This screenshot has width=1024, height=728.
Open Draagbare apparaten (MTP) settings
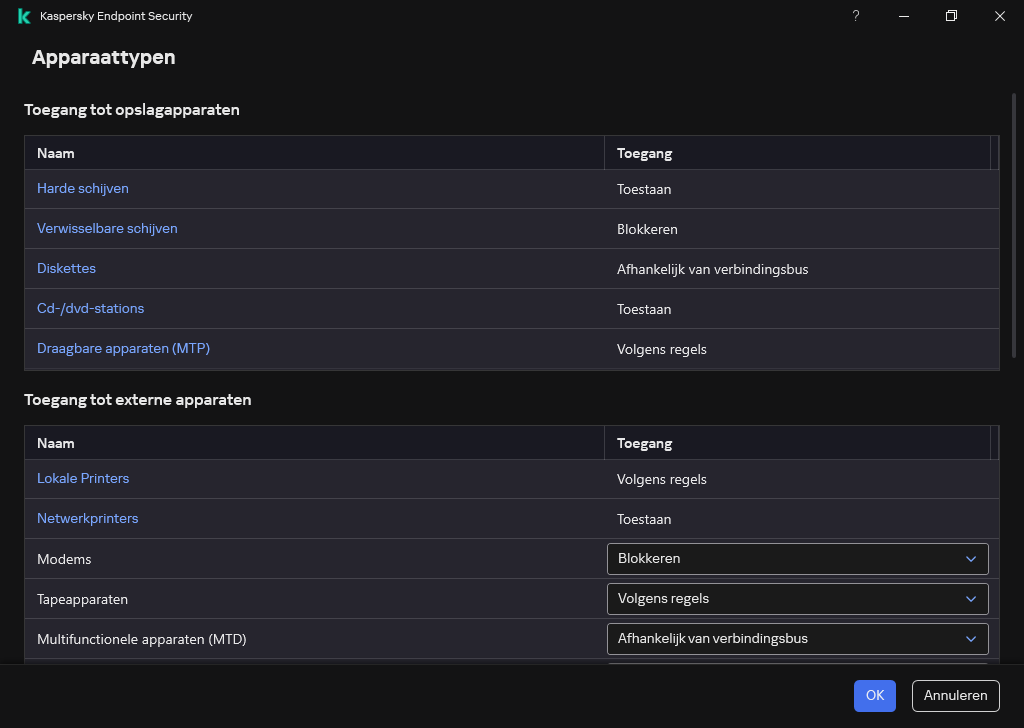(123, 348)
